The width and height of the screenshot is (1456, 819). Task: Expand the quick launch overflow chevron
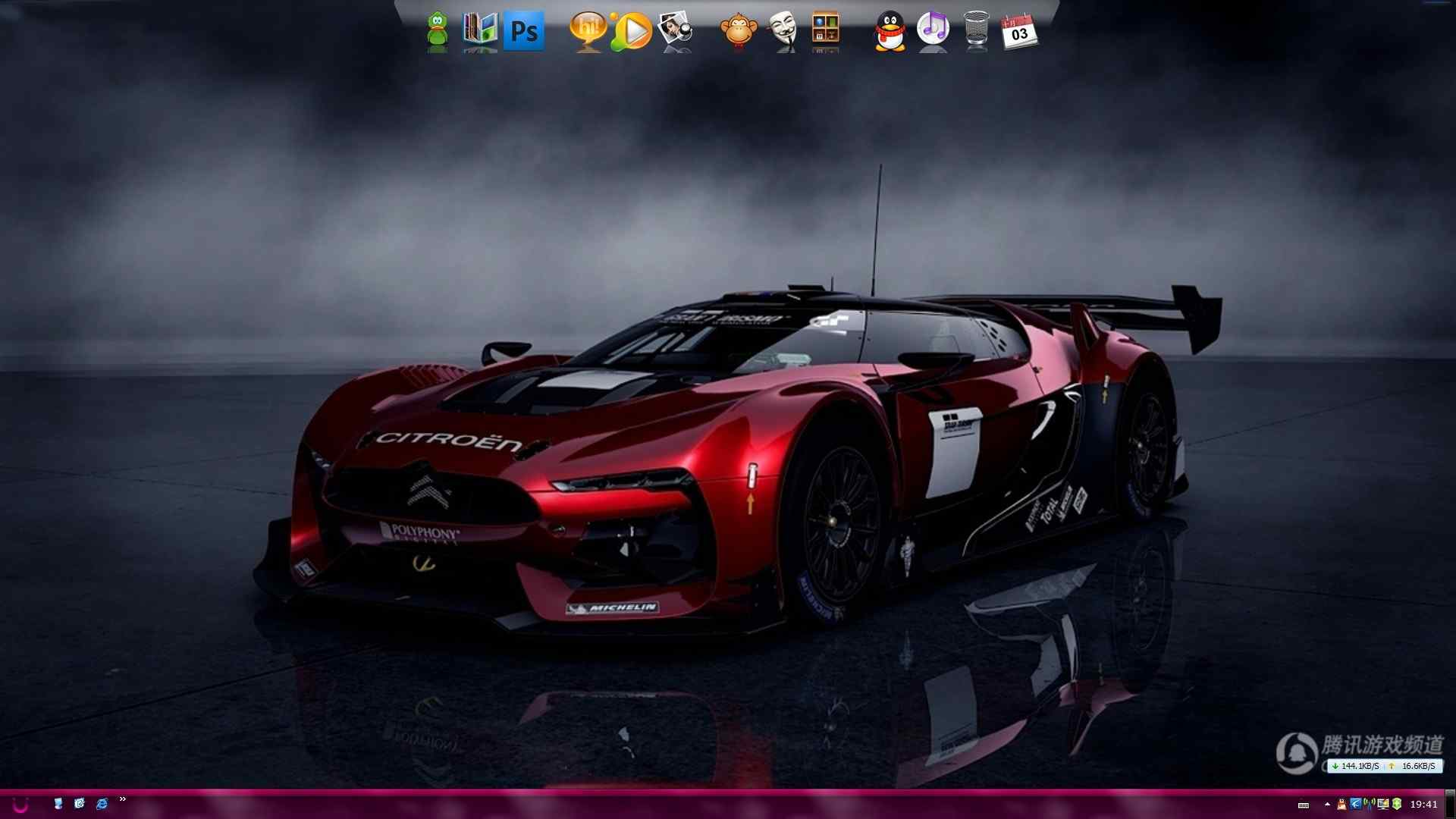123,799
